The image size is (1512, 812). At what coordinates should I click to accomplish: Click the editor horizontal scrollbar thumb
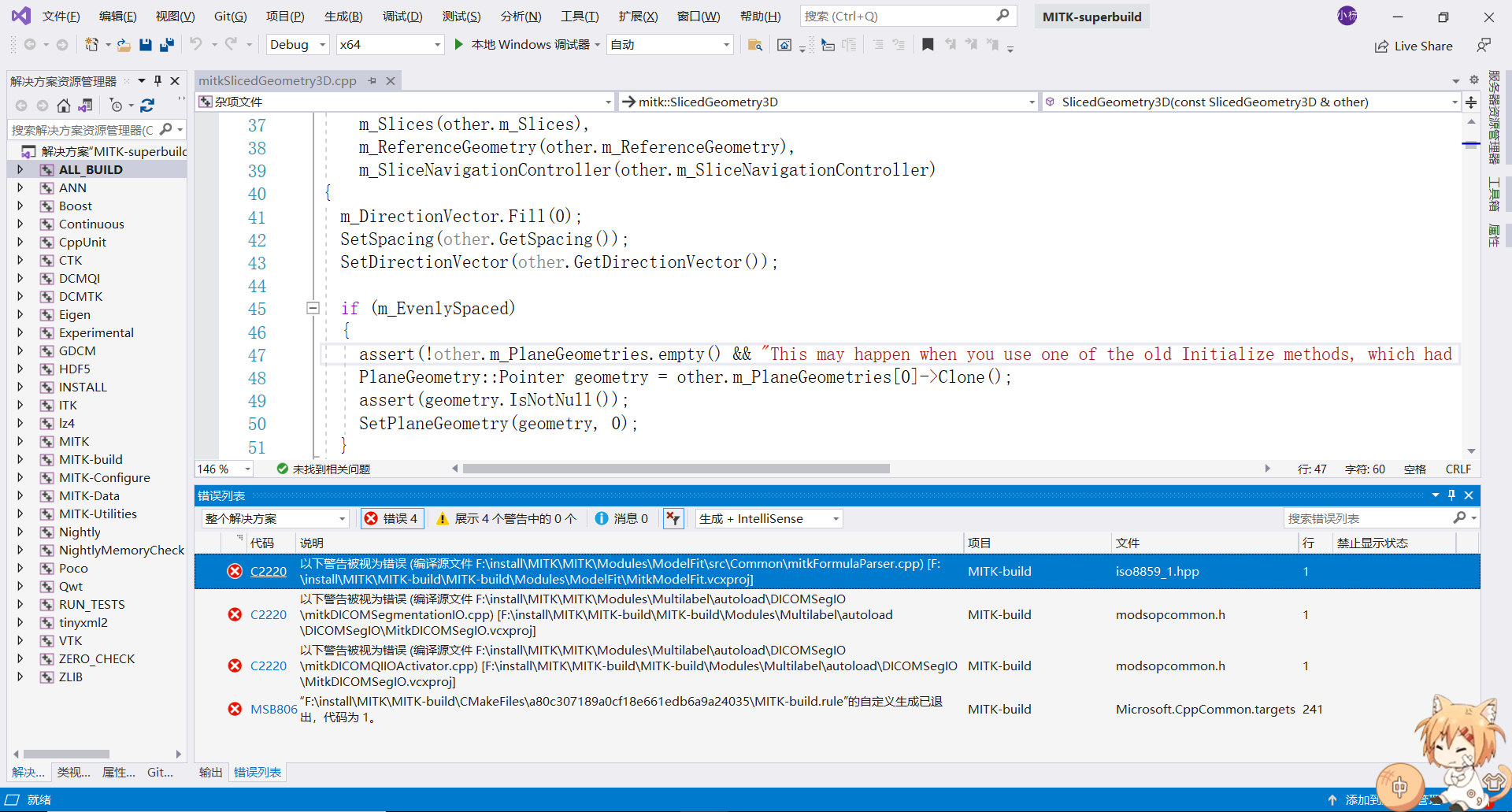coord(676,469)
